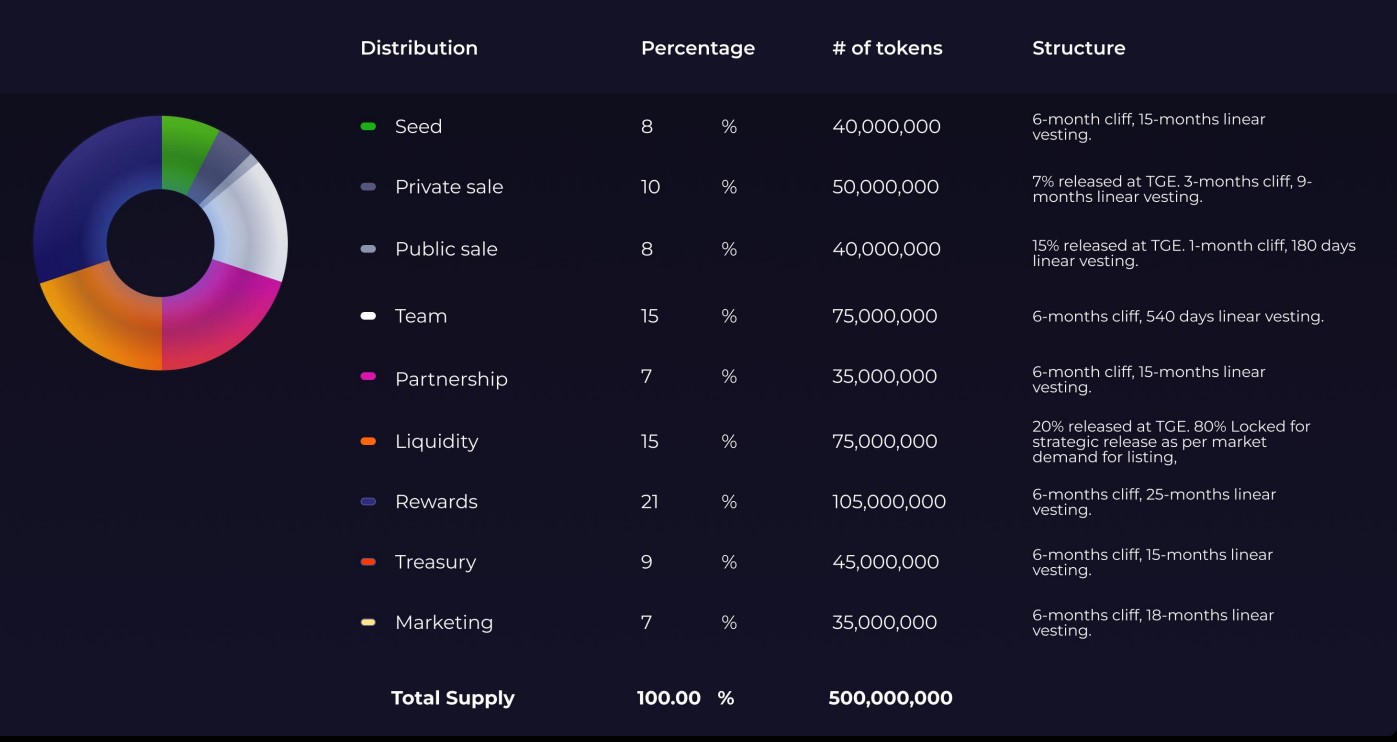Click the Distribution column header
This screenshot has height=742, width=1397.
click(419, 47)
